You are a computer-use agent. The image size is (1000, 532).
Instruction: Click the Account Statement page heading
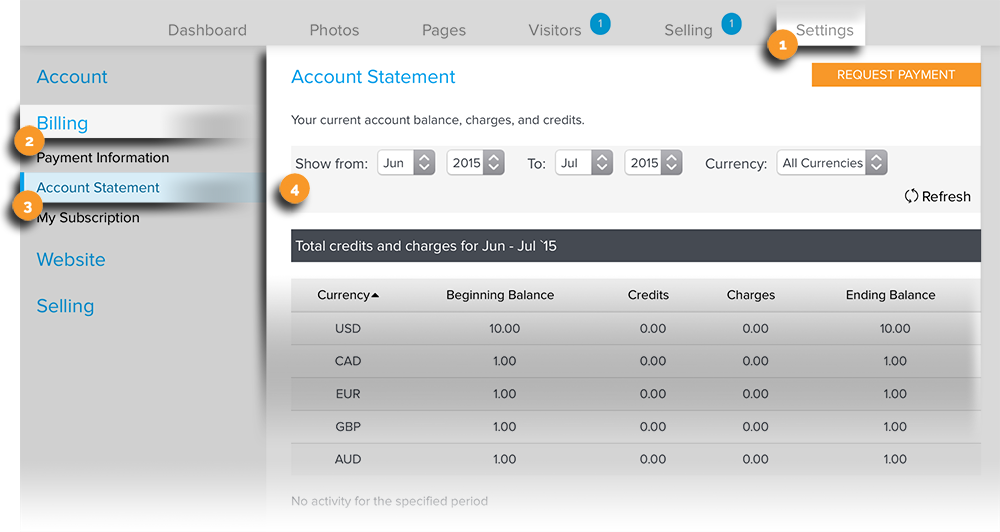pos(373,77)
